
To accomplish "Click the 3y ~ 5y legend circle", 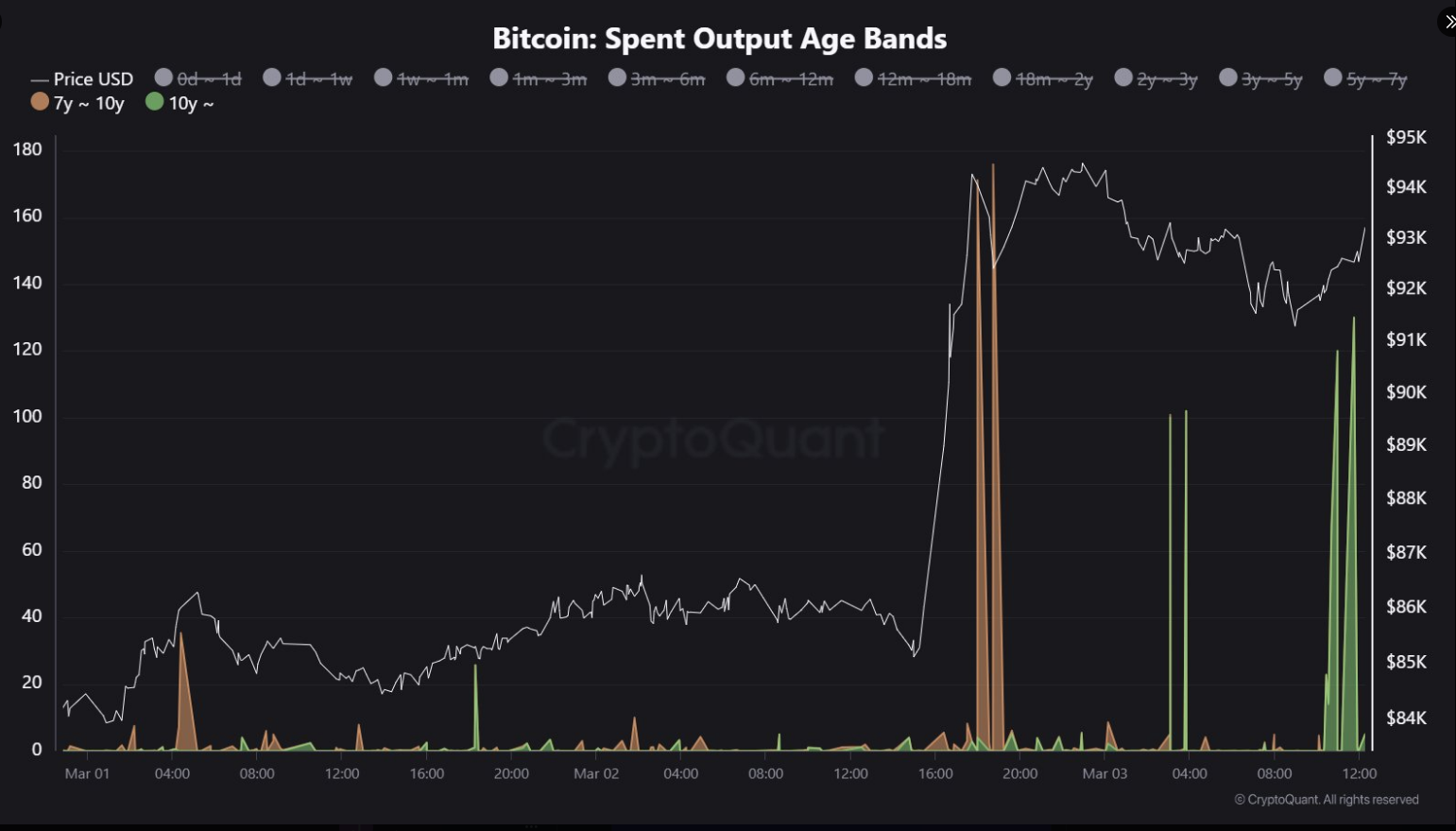I will [x=1228, y=78].
